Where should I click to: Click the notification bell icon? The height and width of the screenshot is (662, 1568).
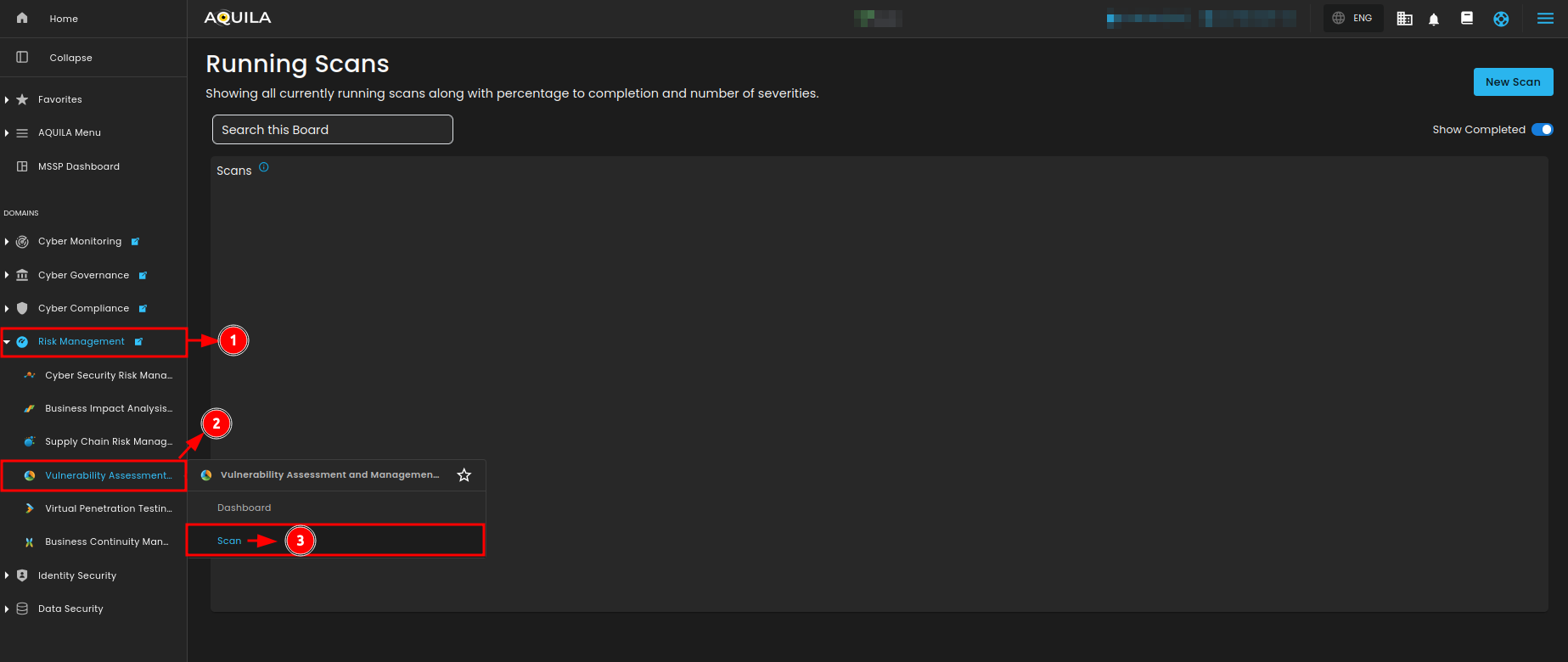click(1434, 19)
